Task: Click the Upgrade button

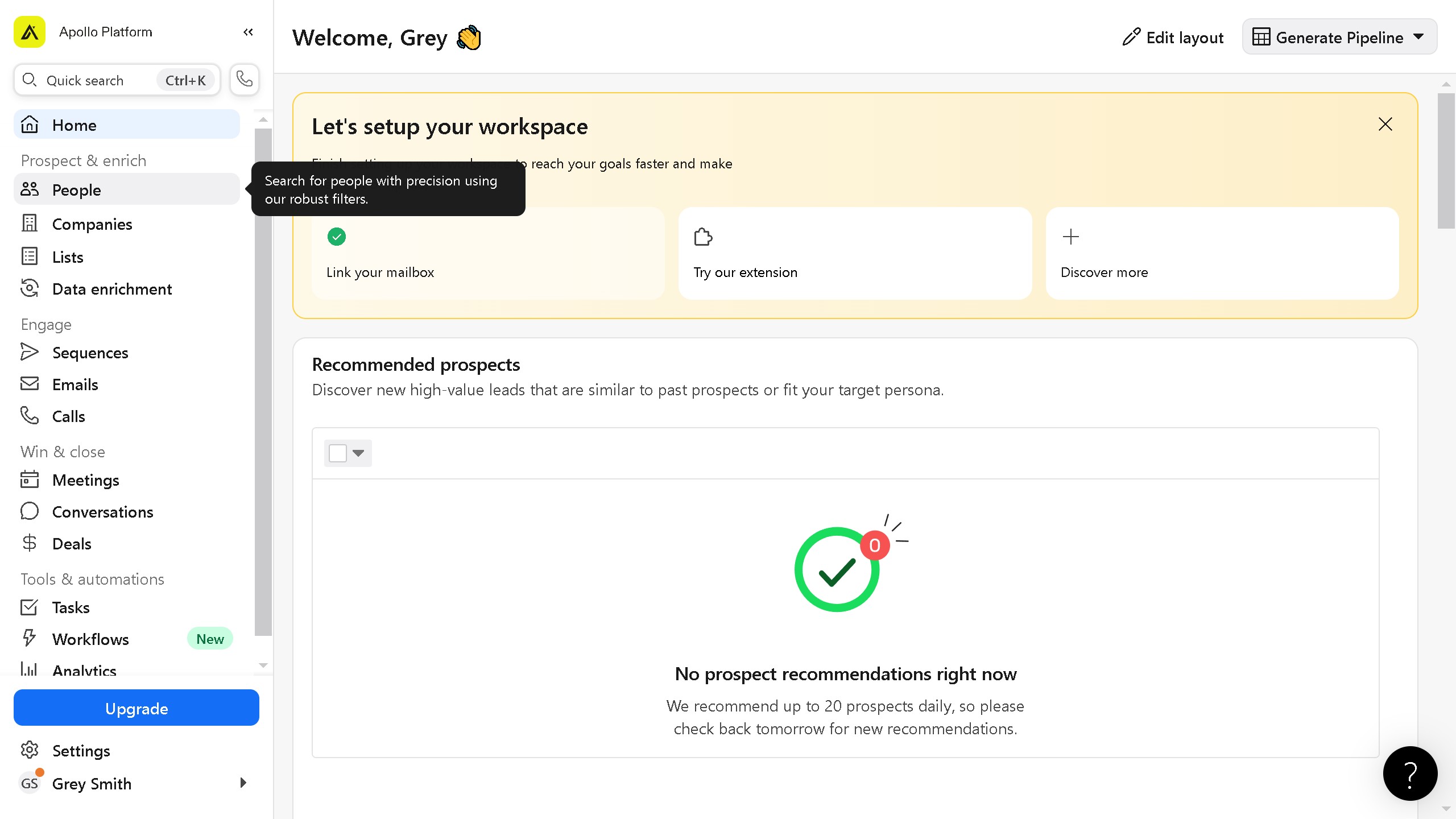Action: tap(136, 708)
